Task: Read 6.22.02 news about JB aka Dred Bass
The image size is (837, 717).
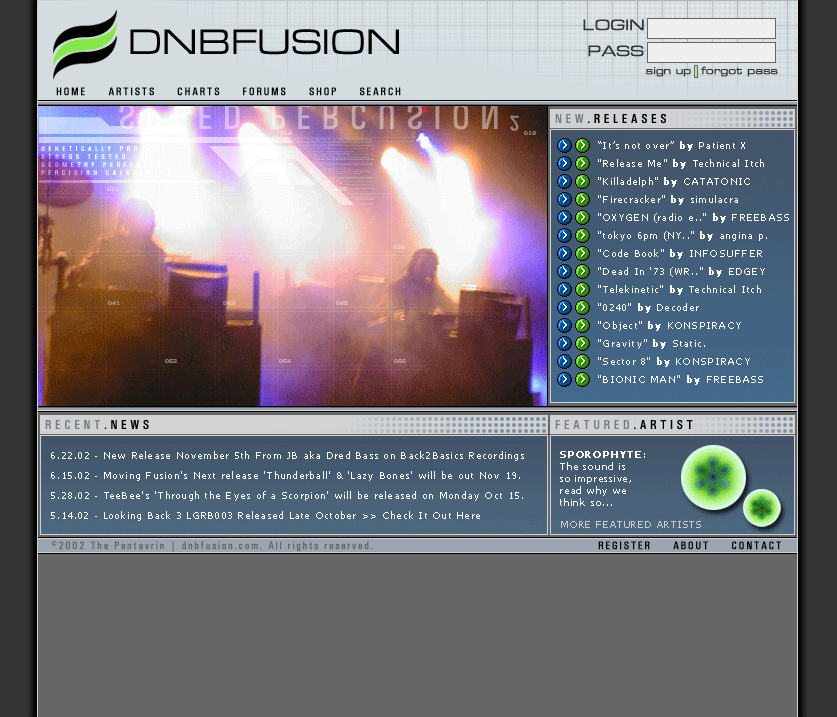Action: point(287,455)
